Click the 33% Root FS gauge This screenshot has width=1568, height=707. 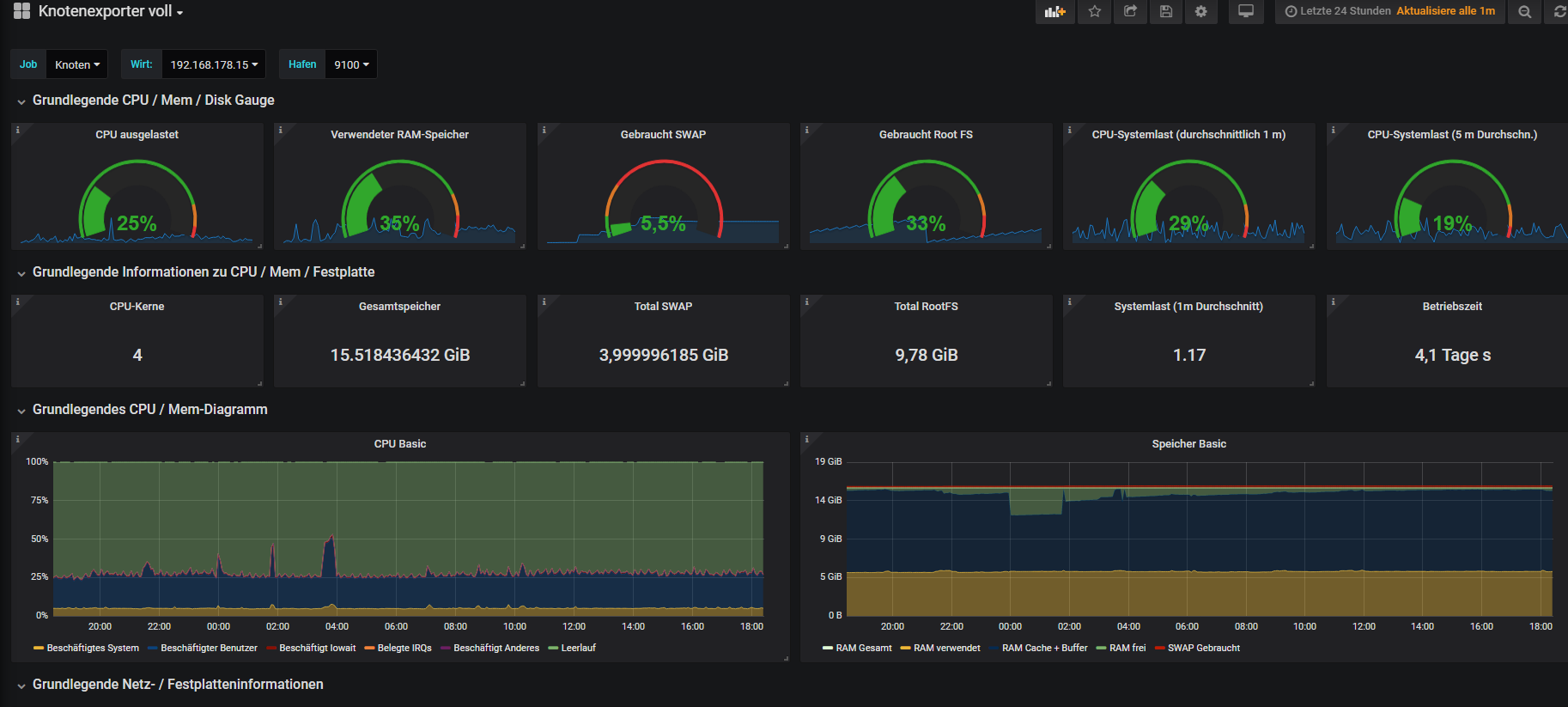[x=926, y=199]
